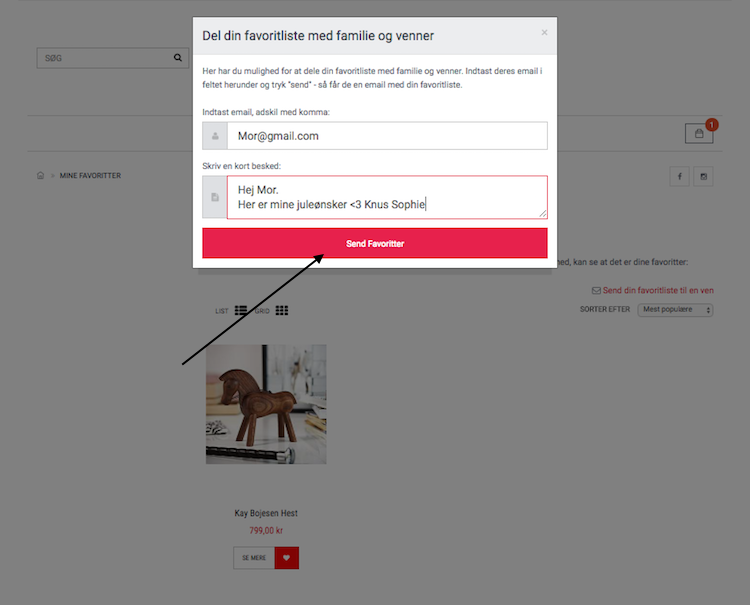Click the home breadcrumb icon

tap(41, 176)
